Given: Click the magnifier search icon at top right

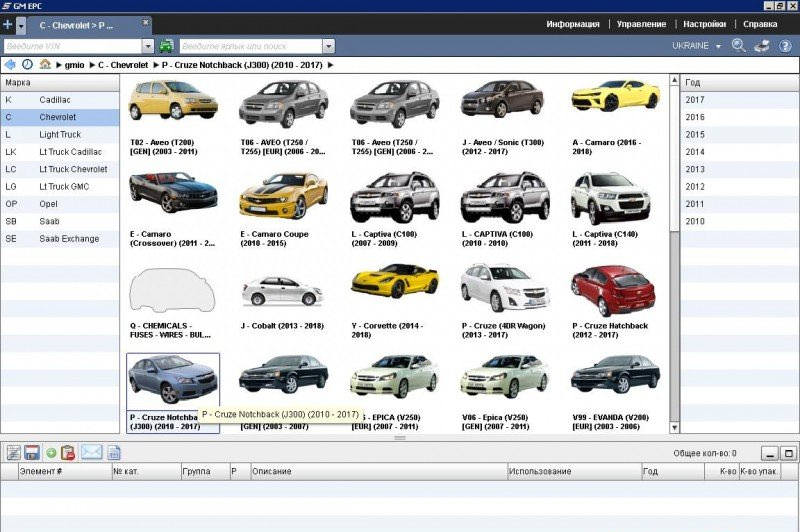Looking at the screenshot, I should click(739, 46).
